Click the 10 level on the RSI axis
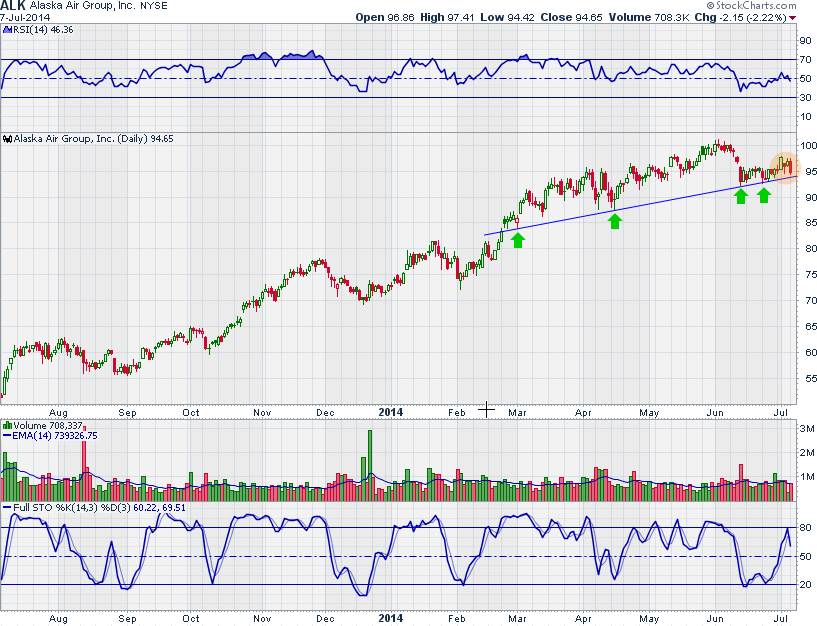817x626 pixels. pos(806,117)
